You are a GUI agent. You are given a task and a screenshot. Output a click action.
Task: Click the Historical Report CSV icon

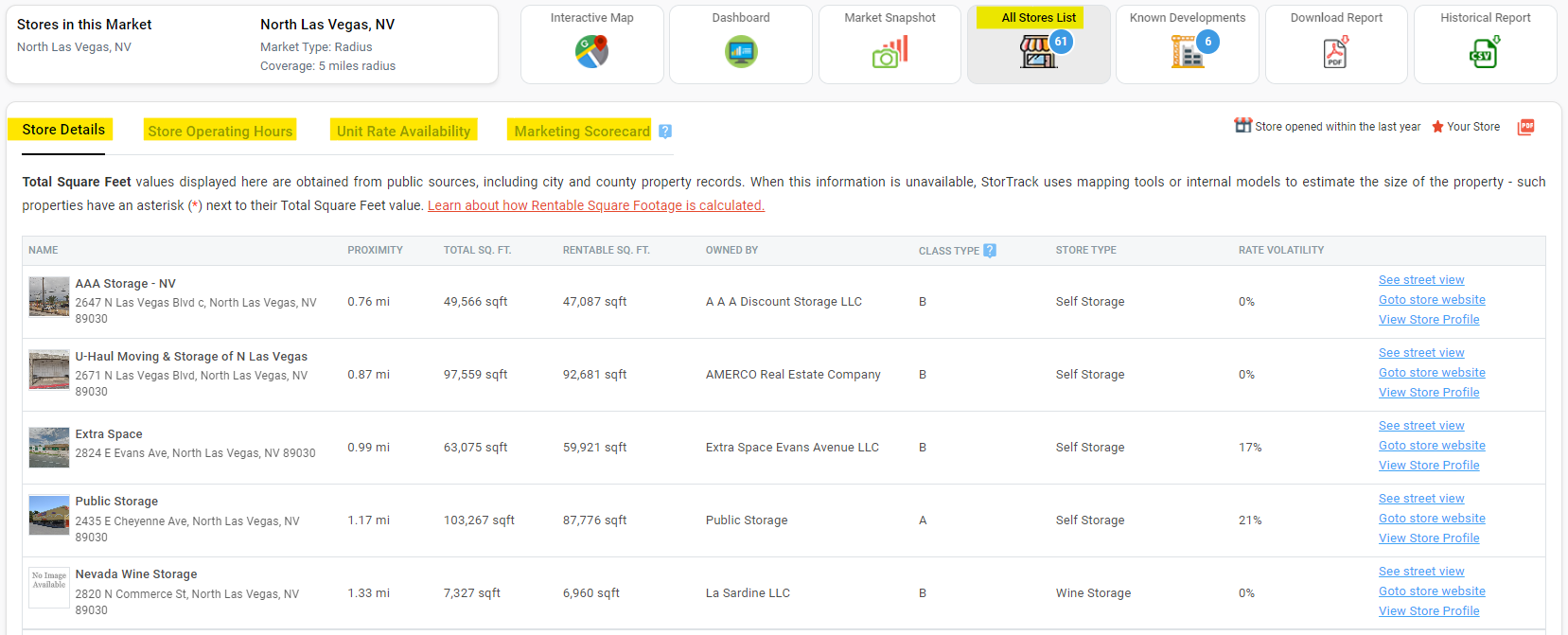click(x=1485, y=52)
